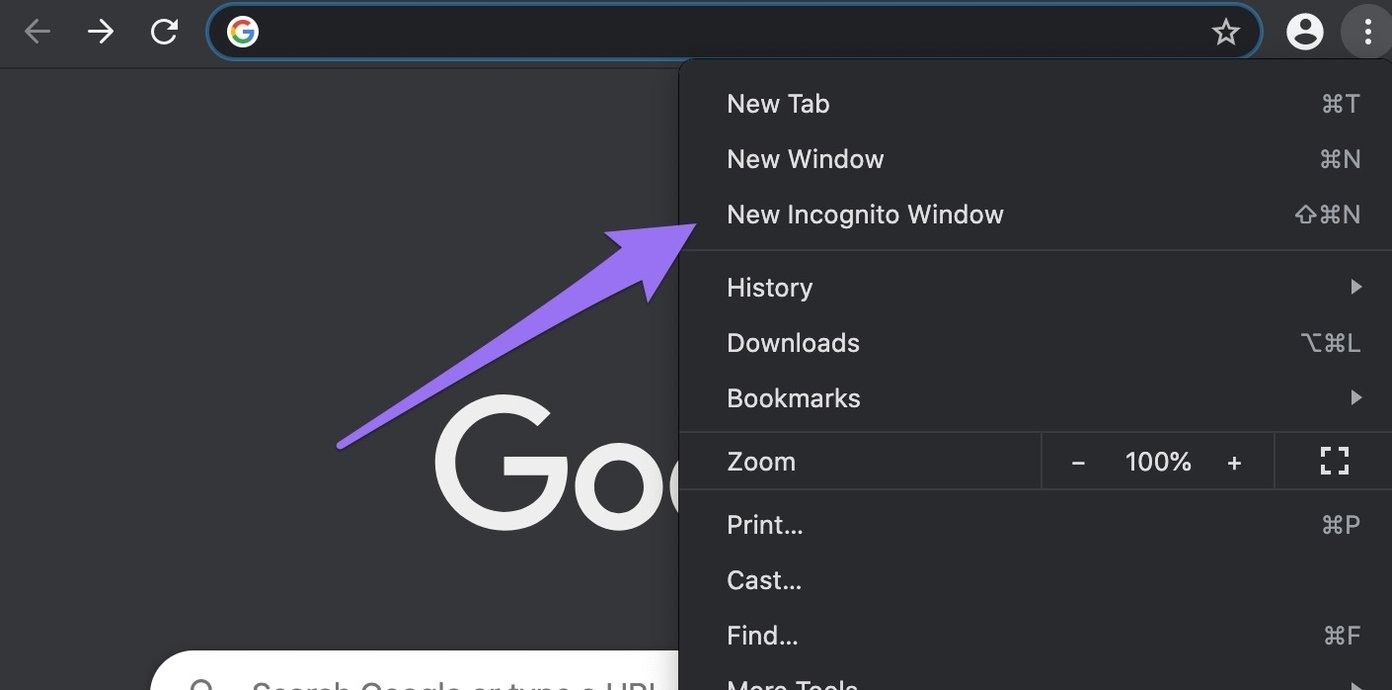The image size is (1392, 690).
Task: Click the three-dot Chrome menu button
Action: 1367,32
